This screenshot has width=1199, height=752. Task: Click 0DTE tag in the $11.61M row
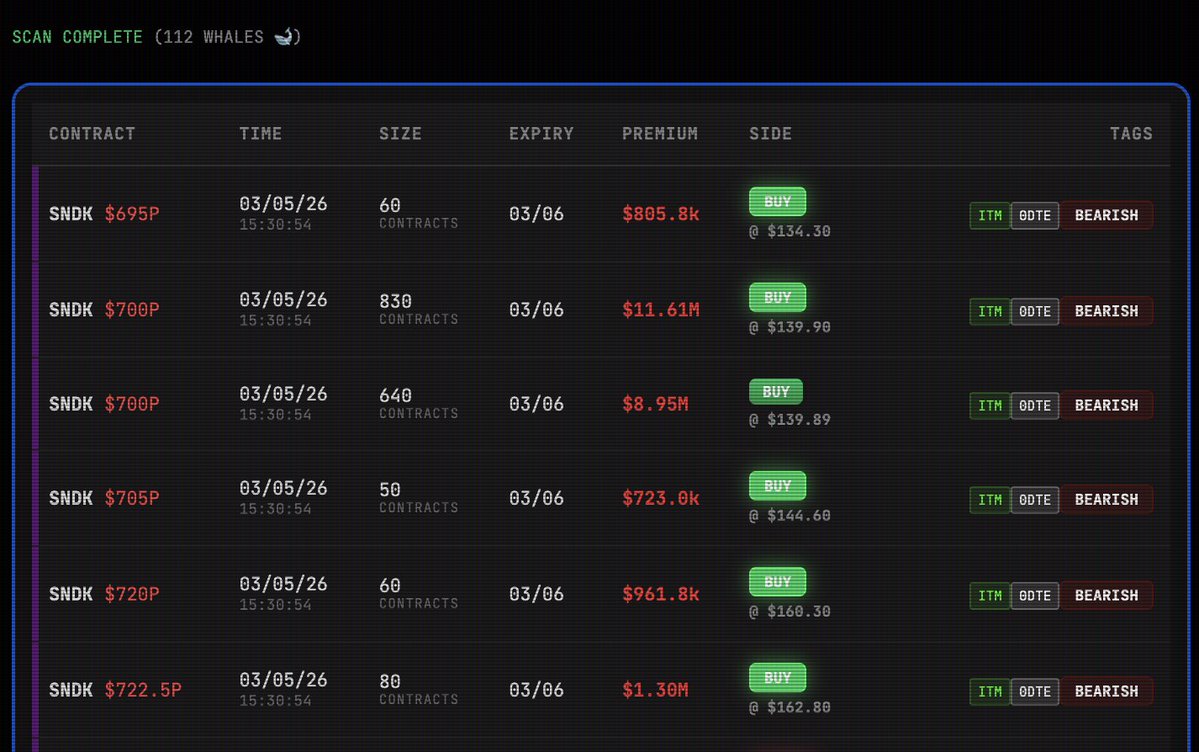point(1035,311)
